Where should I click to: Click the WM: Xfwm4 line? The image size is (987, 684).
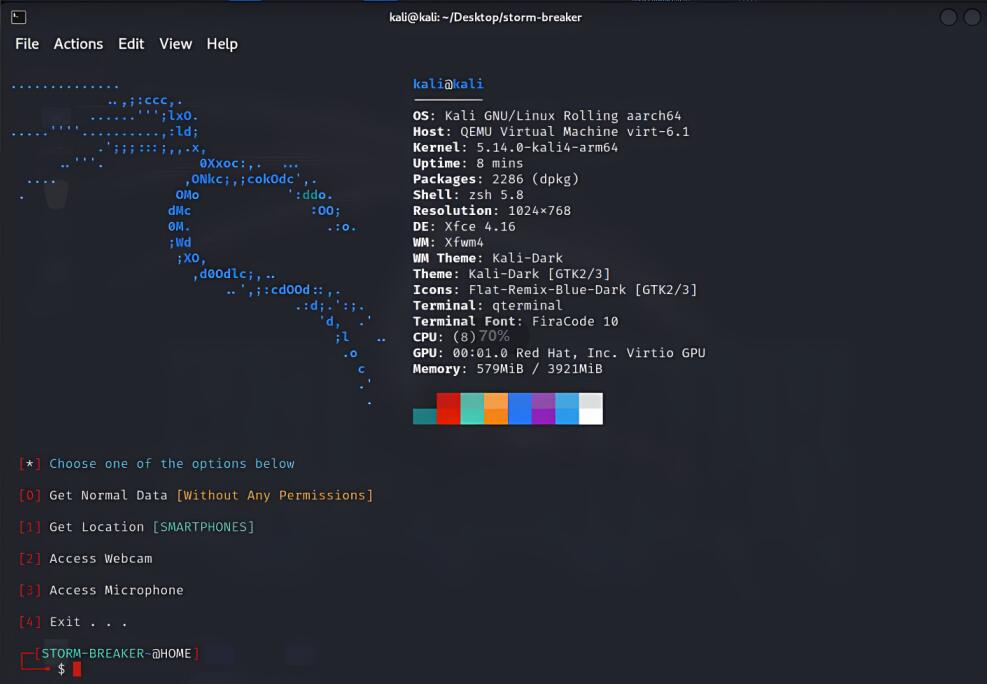pos(448,242)
